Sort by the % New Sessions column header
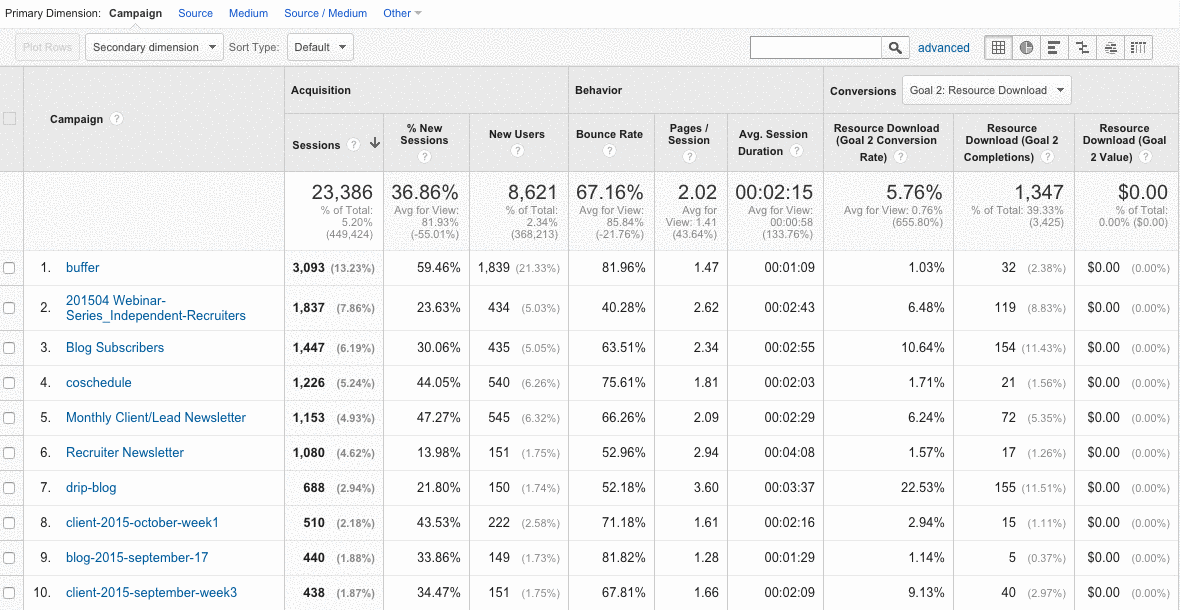This screenshot has height=610, width=1180. (424, 135)
